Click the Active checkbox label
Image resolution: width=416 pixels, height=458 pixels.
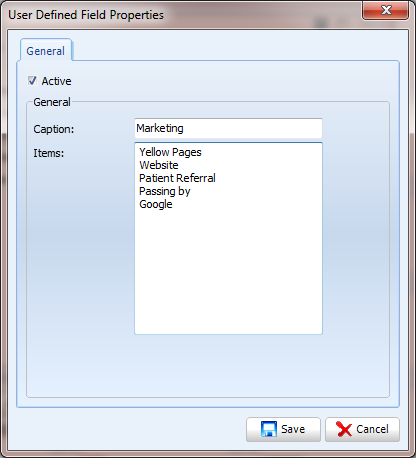pyautogui.click(x=56, y=81)
